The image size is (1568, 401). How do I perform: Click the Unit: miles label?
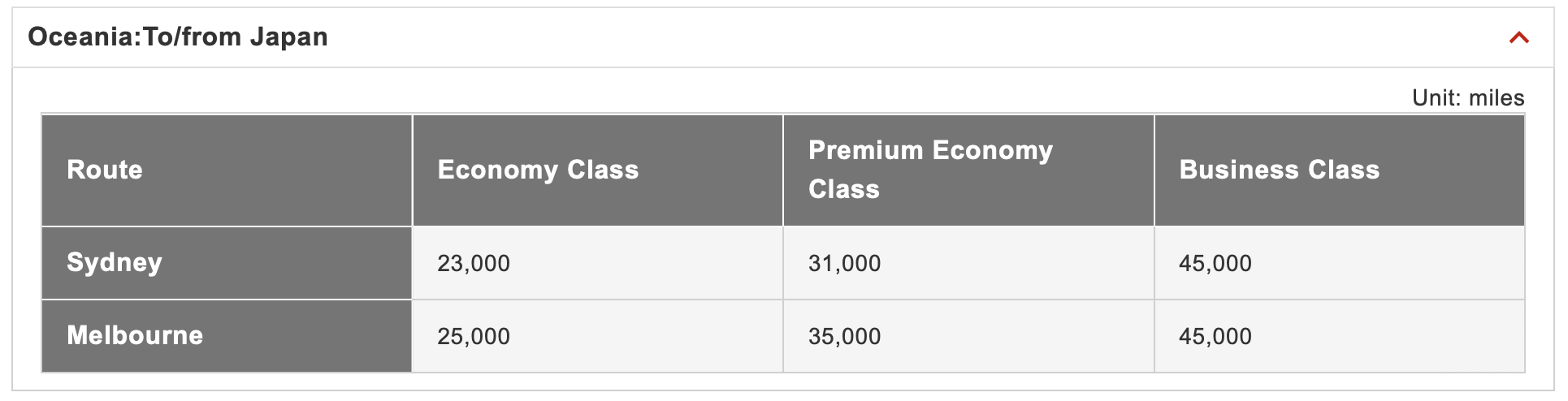[x=1467, y=98]
